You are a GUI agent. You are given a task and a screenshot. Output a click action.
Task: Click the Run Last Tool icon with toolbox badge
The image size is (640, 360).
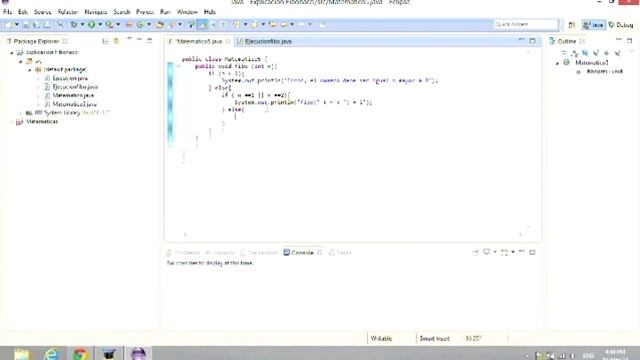coord(109,25)
